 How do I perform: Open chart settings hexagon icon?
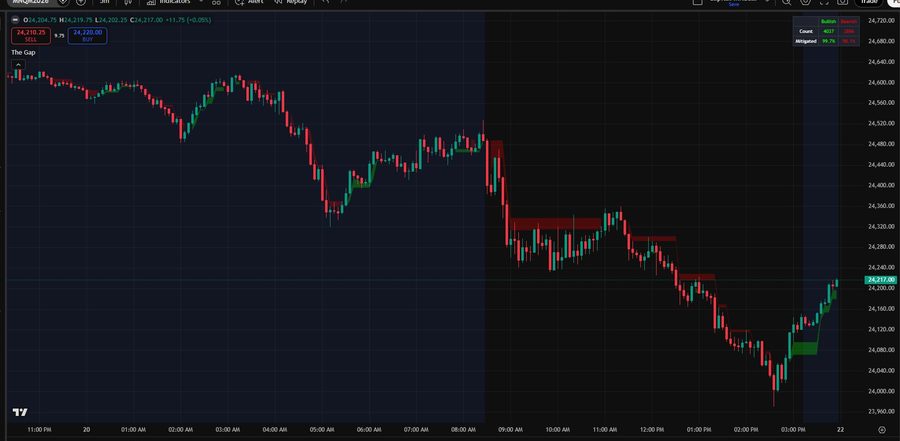point(805,2)
